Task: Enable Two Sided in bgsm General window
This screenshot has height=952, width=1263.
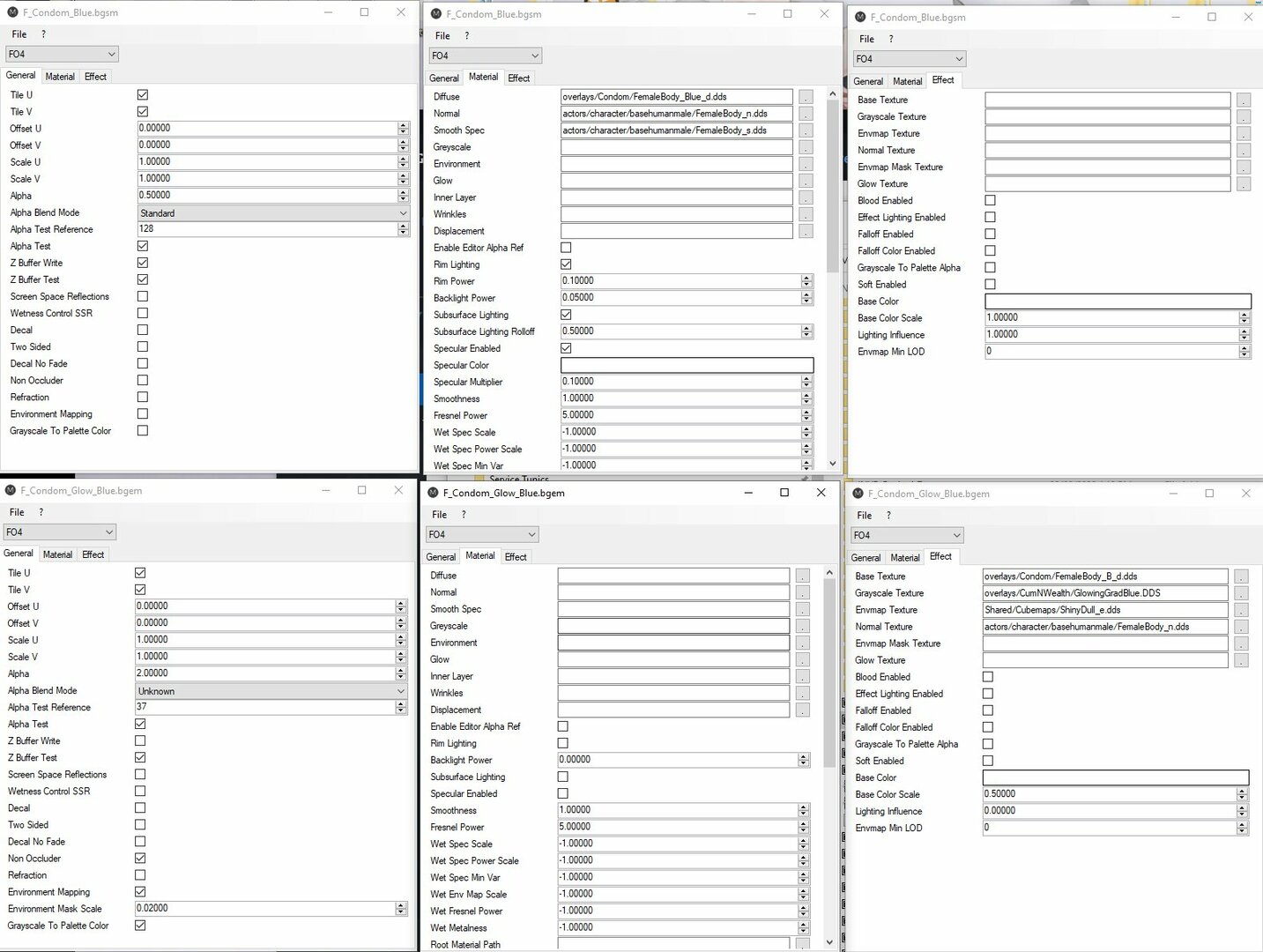Action: coord(143,346)
